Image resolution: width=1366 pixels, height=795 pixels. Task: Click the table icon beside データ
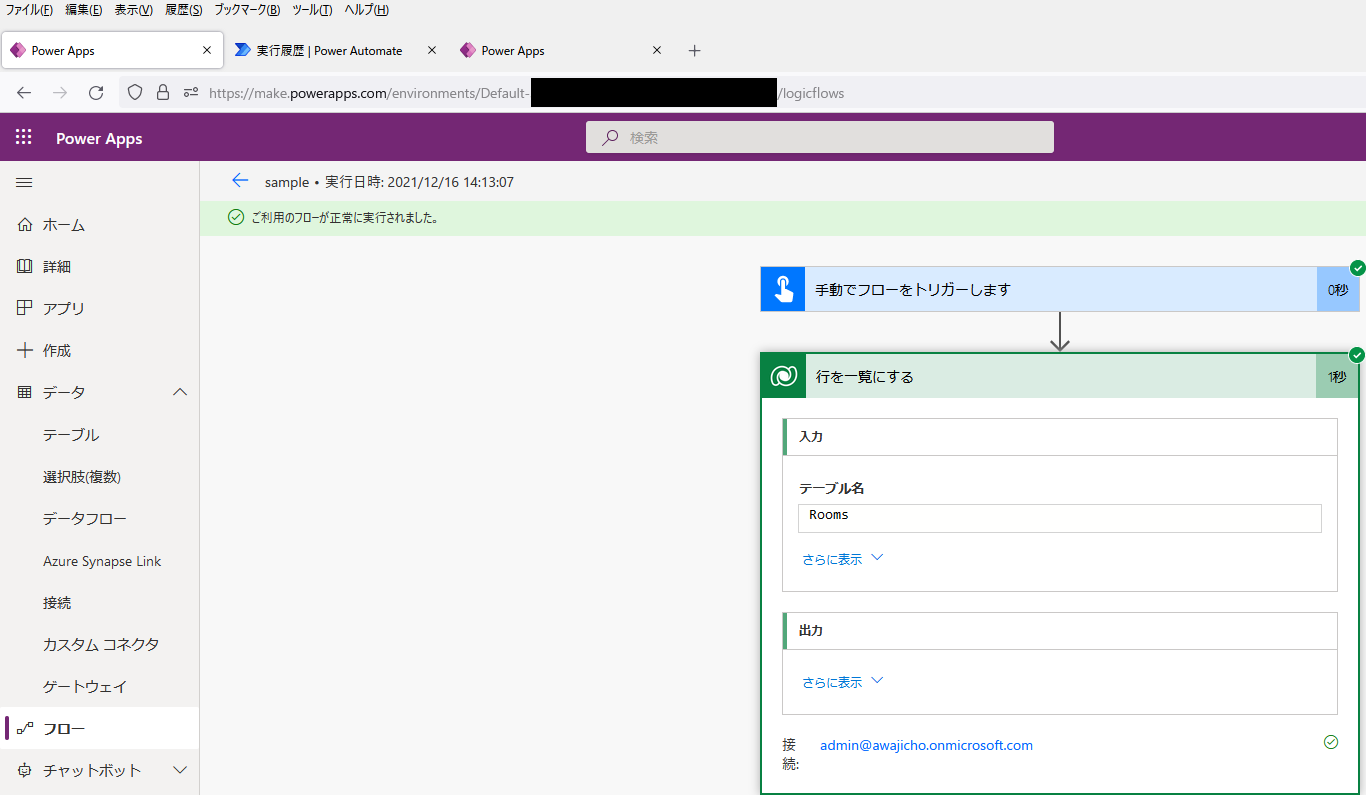[x=25, y=392]
